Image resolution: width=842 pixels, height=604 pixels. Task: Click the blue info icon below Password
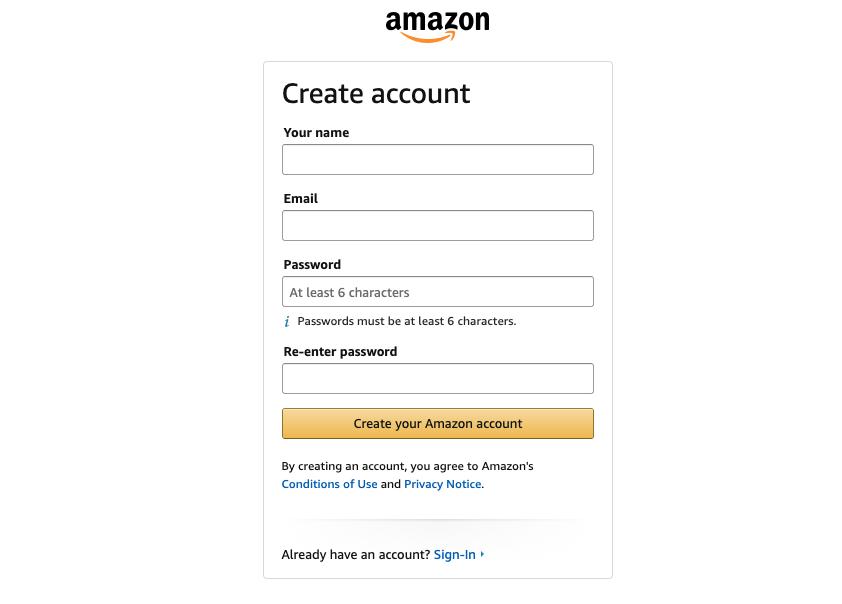pyautogui.click(x=287, y=322)
